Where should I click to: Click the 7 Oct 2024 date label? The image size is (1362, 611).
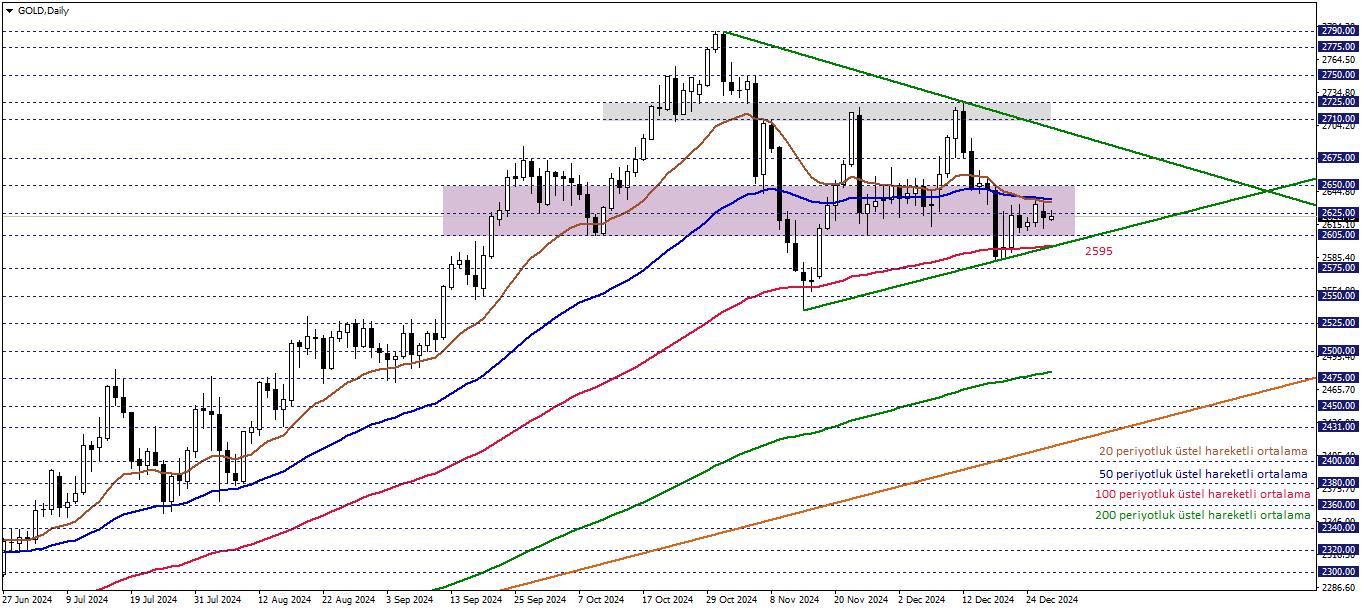coord(601,600)
